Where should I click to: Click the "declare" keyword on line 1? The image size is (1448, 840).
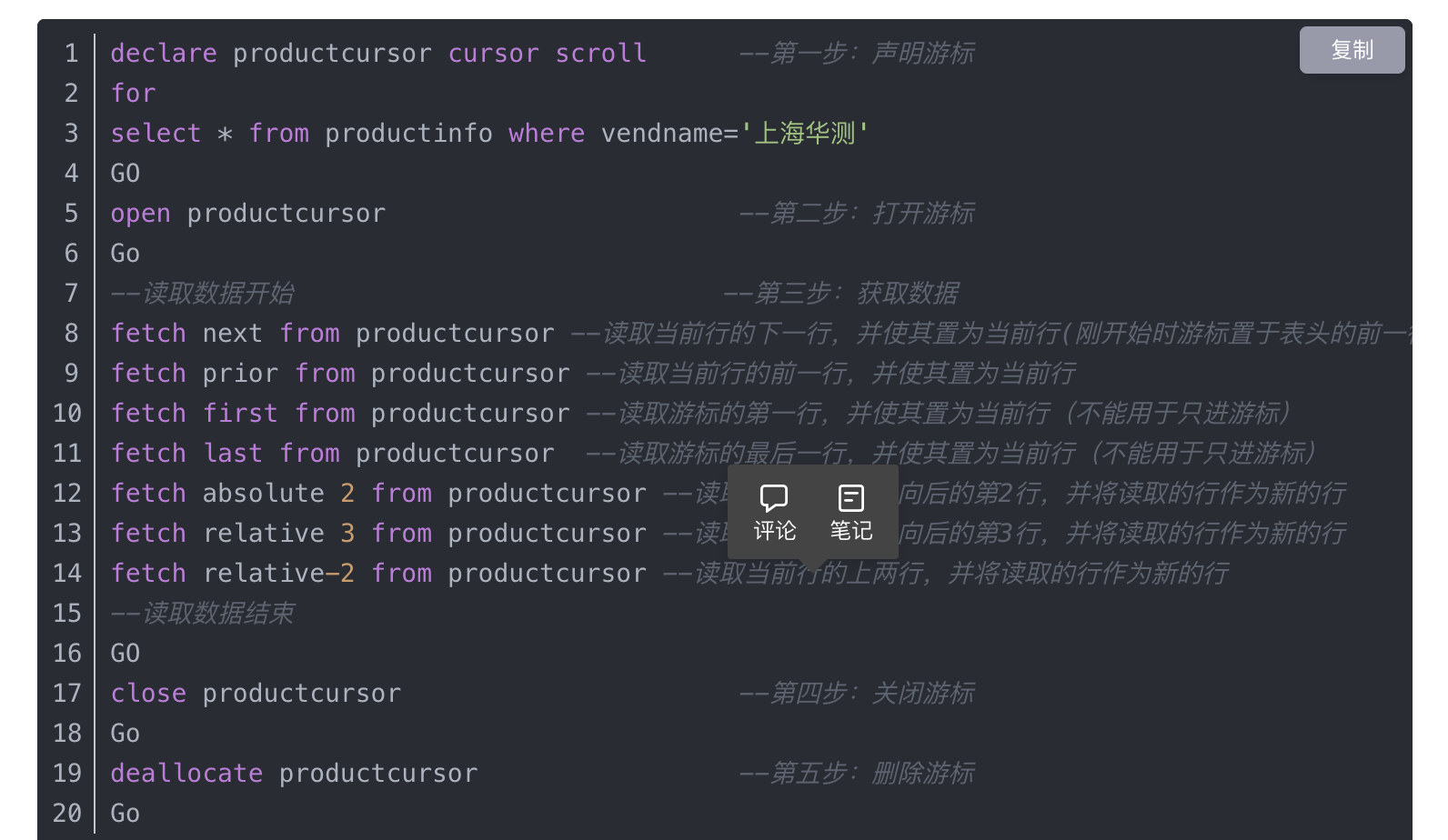[x=164, y=54]
